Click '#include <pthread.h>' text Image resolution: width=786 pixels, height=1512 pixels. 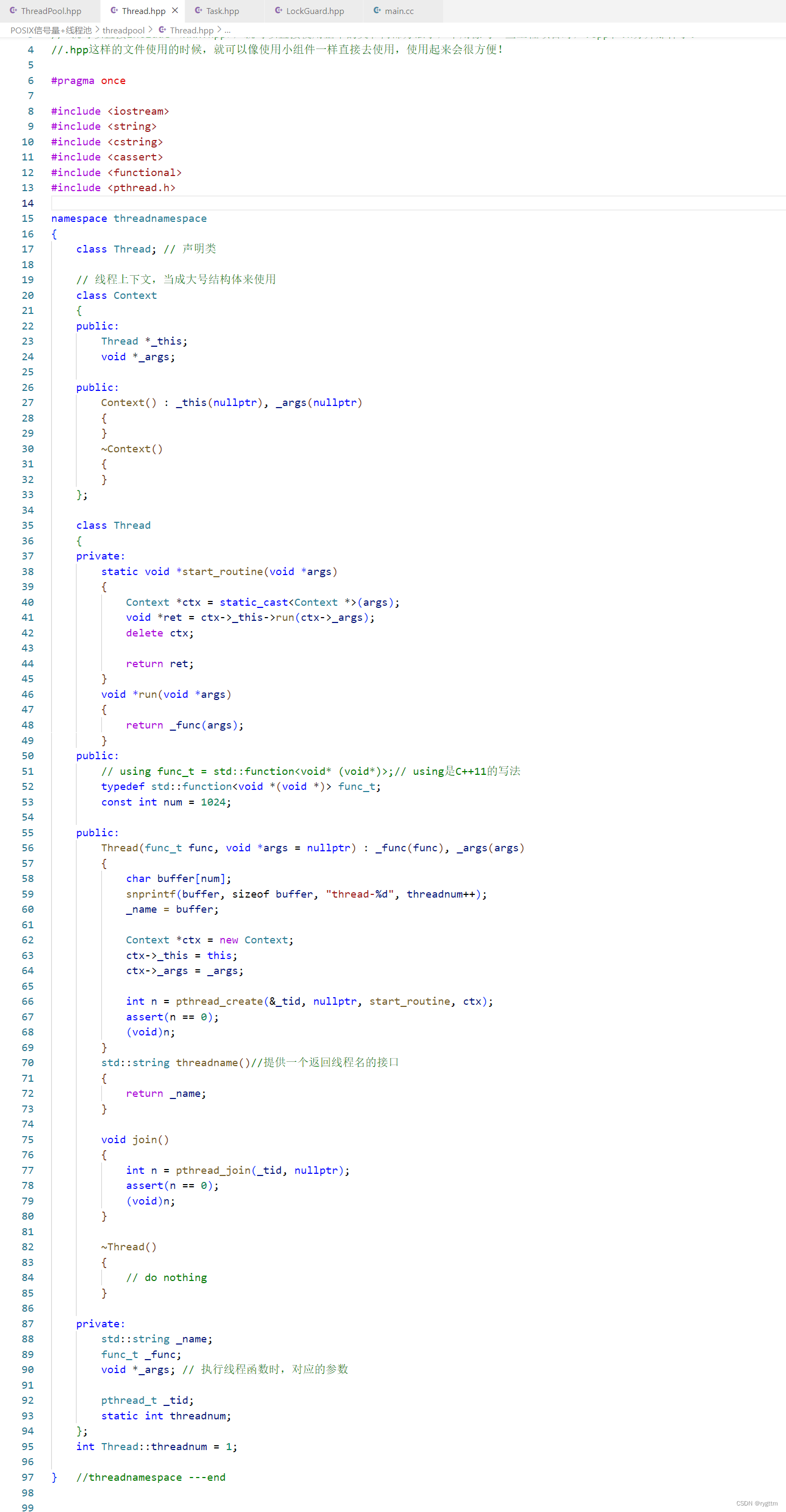click(113, 188)
